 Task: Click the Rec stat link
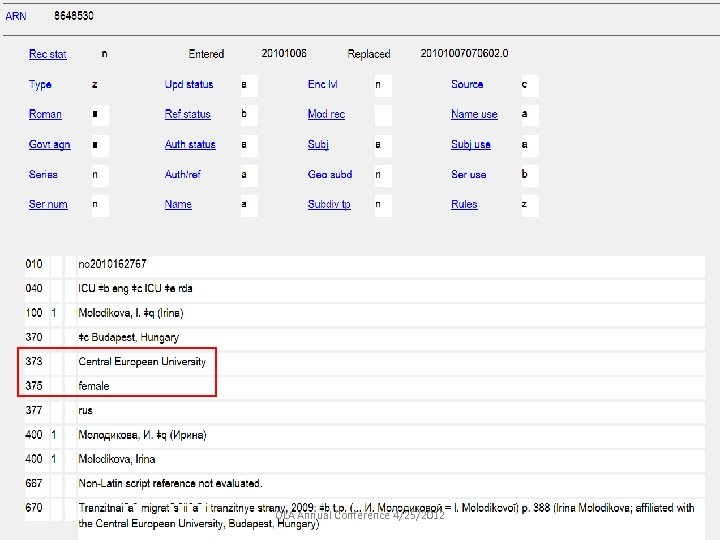[47, 54]
